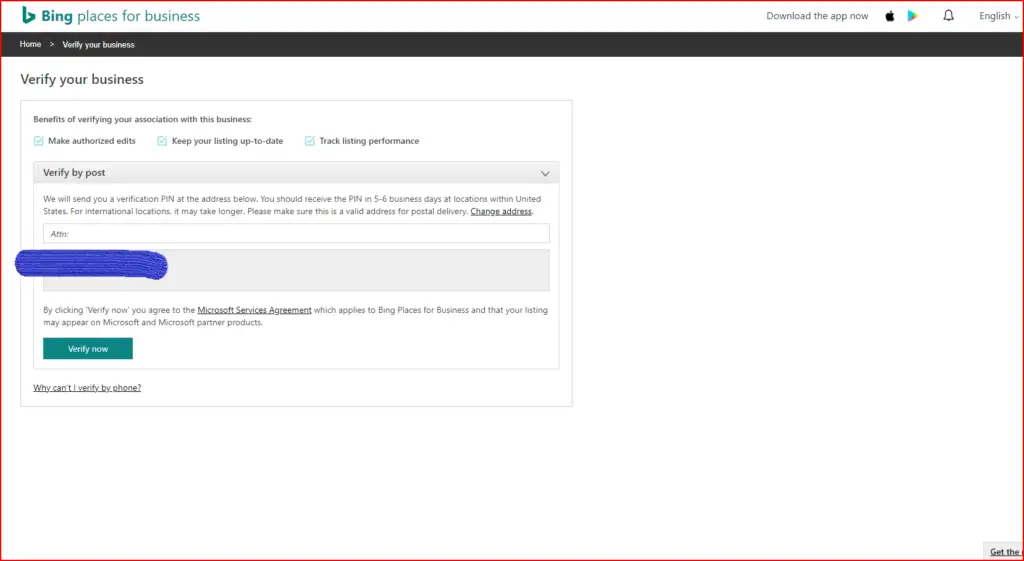1024x561 pixels.
Task: Select 'Verify your business' breadcrumb item
Action: [99, 44]
